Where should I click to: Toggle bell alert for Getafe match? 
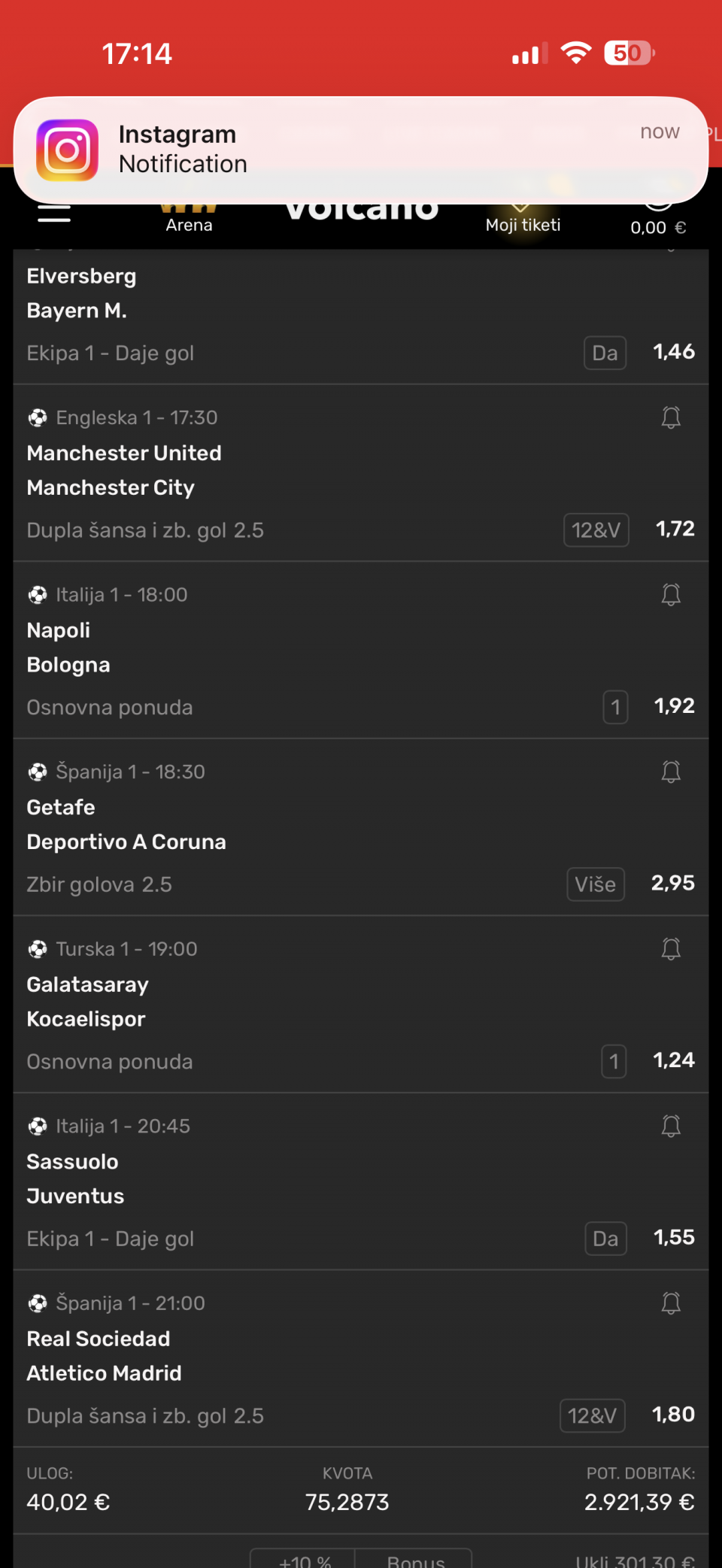671,772
